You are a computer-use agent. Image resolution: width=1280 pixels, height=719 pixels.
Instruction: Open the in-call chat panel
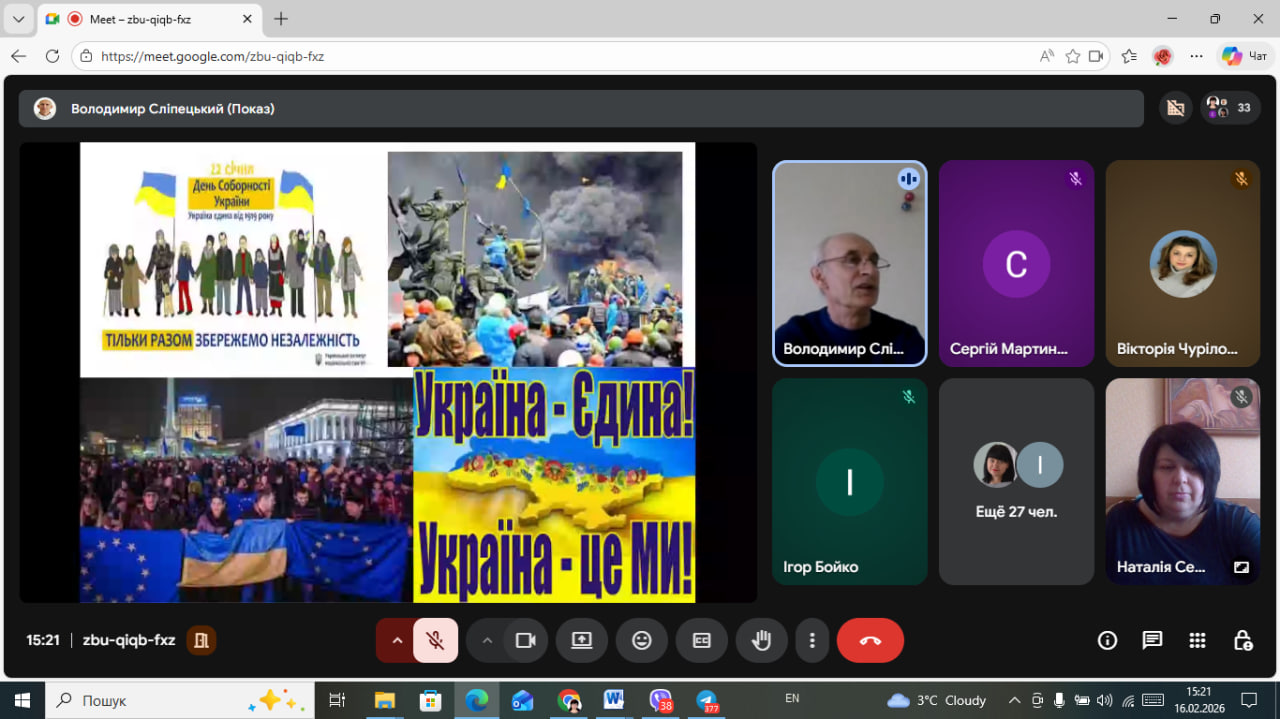click(x=1152, y=641)
